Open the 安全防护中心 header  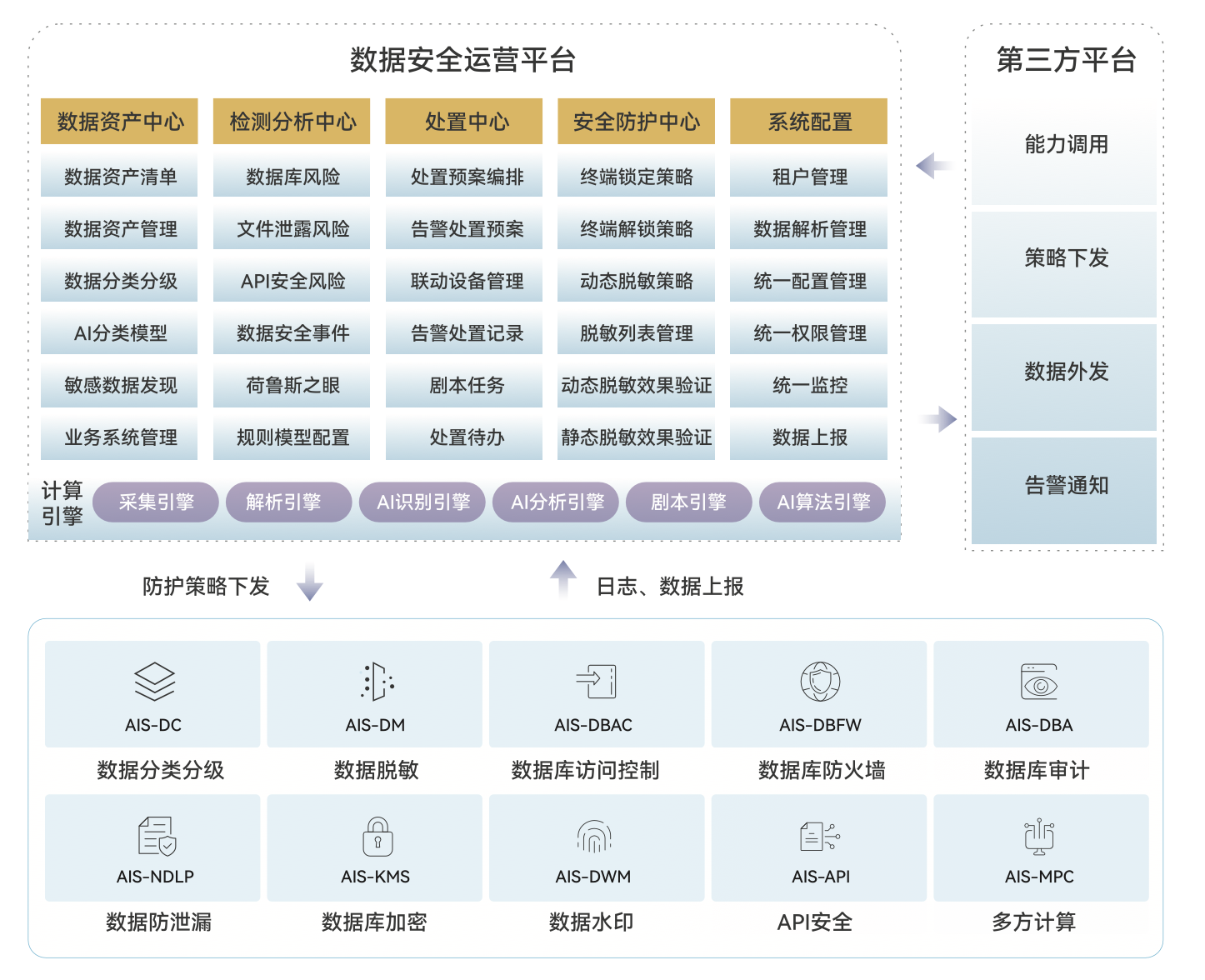(637, 122)
